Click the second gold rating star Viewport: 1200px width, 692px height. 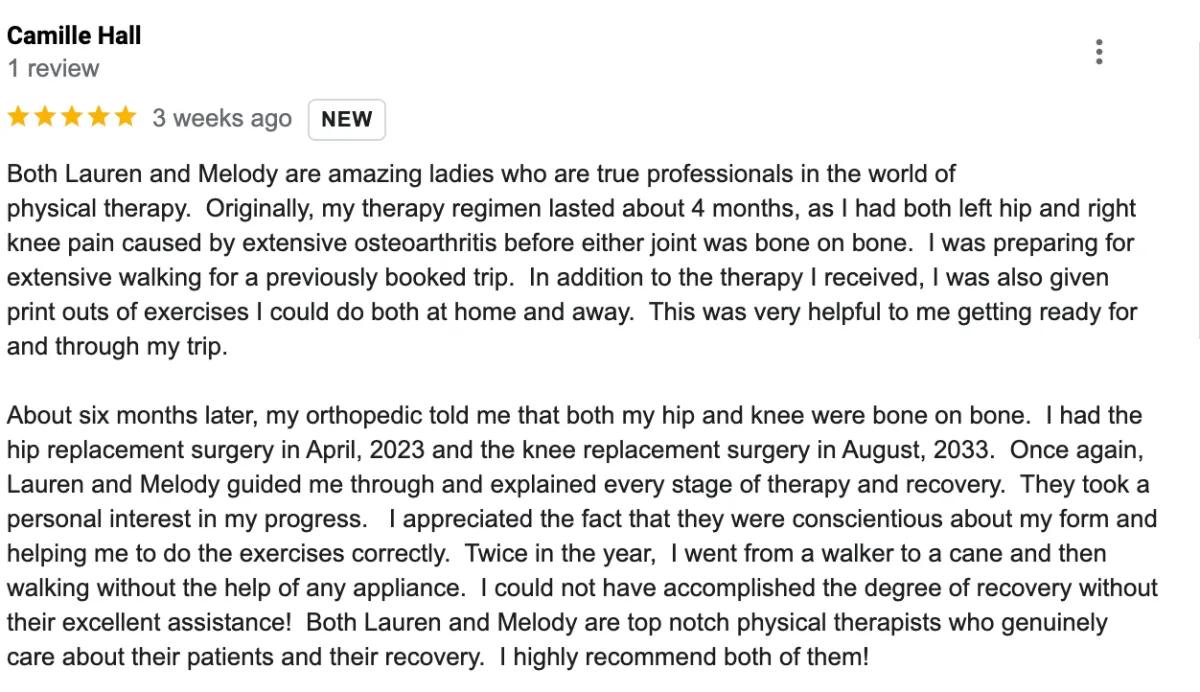point(45,118)
